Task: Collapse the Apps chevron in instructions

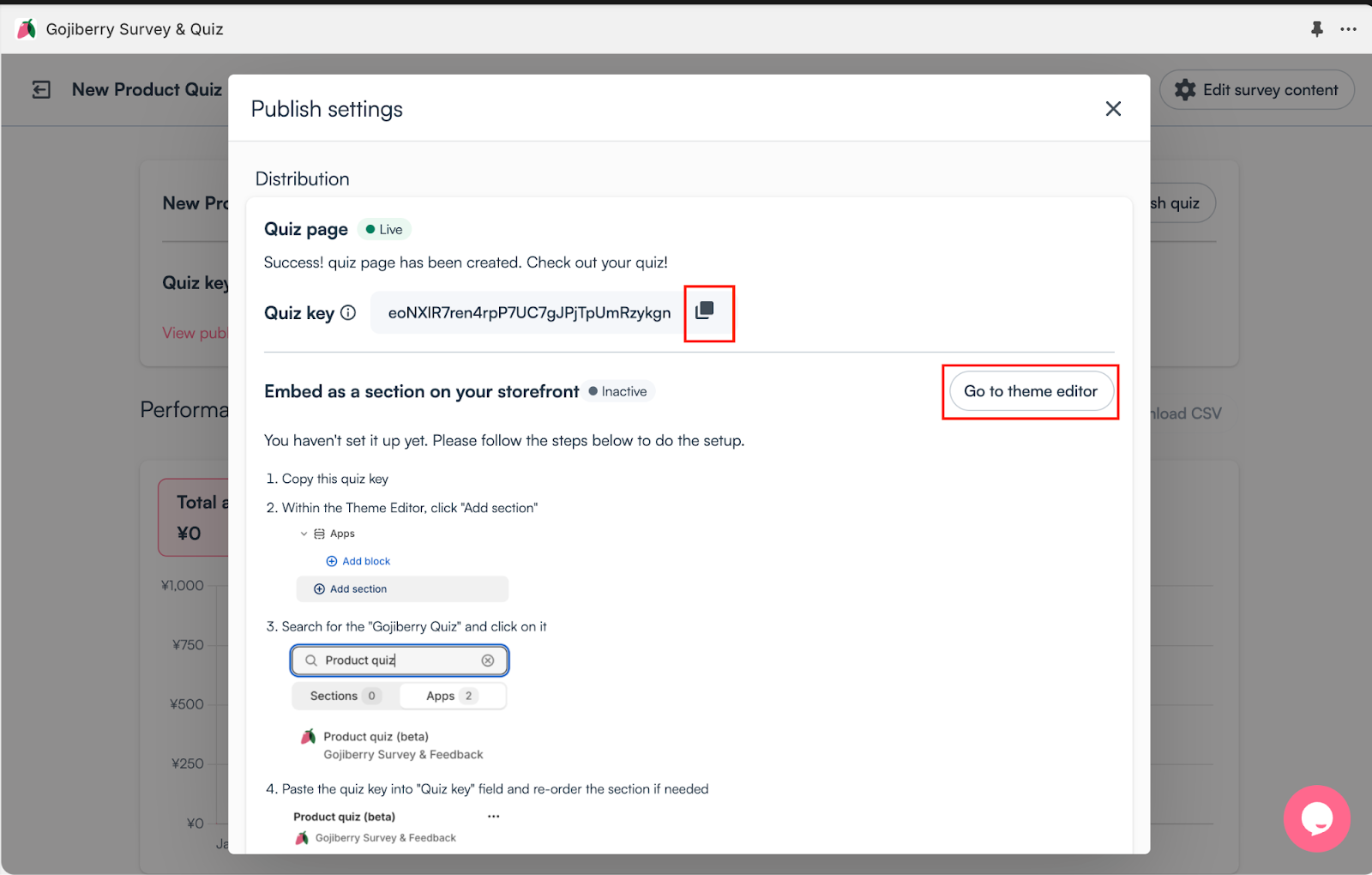Action: pyautogui.click(x=304, y=534)
